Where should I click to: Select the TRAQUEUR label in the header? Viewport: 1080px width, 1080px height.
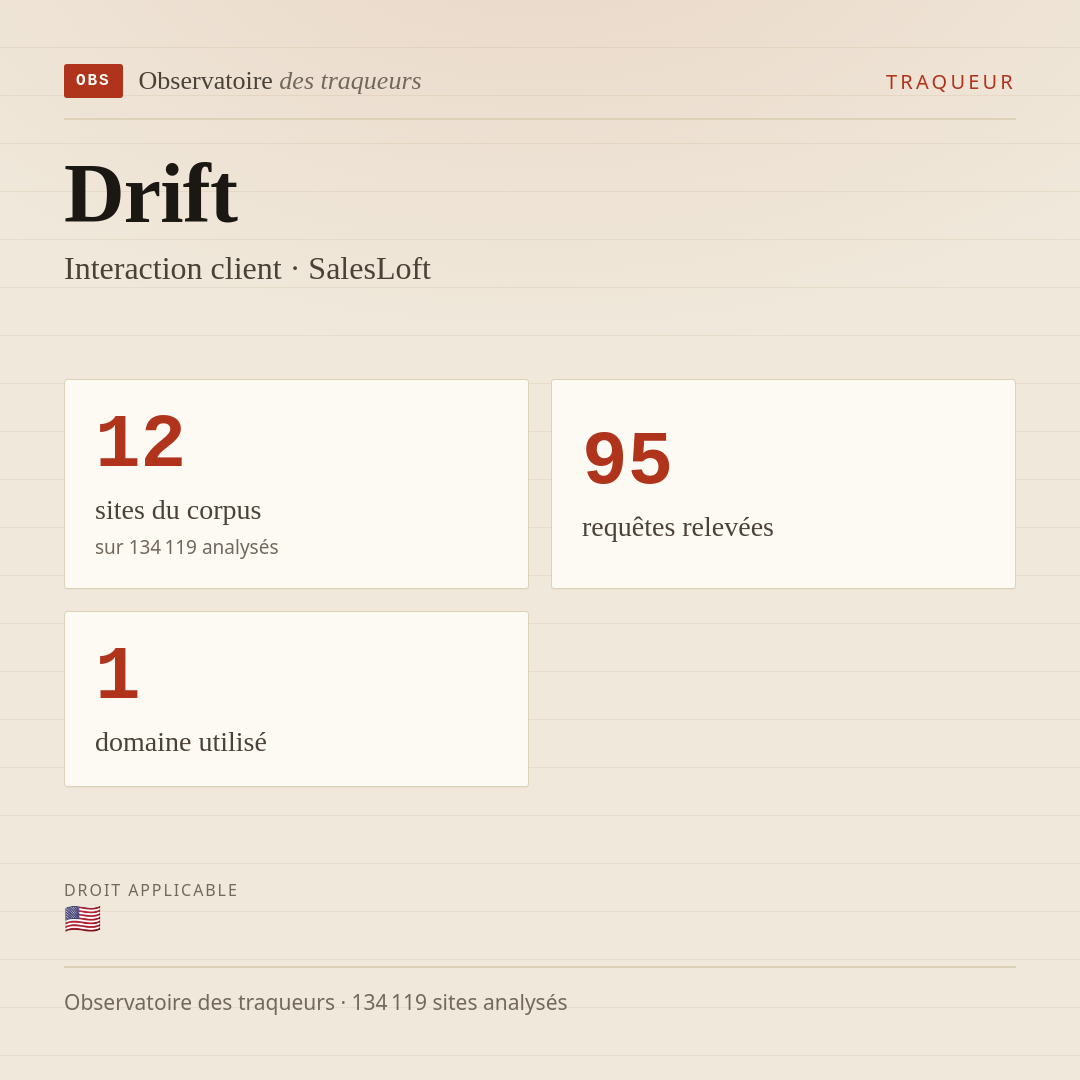point(950,82)
